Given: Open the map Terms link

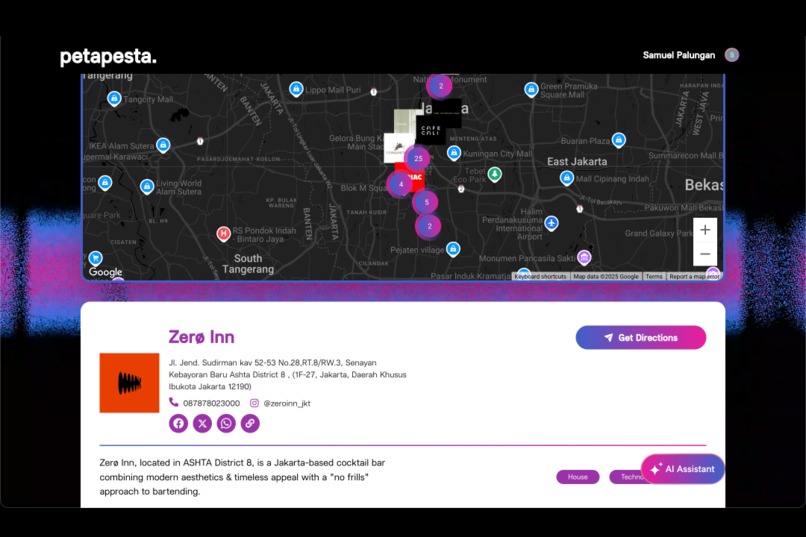Looking at the screenshot, I should click(x=654, y=276).
